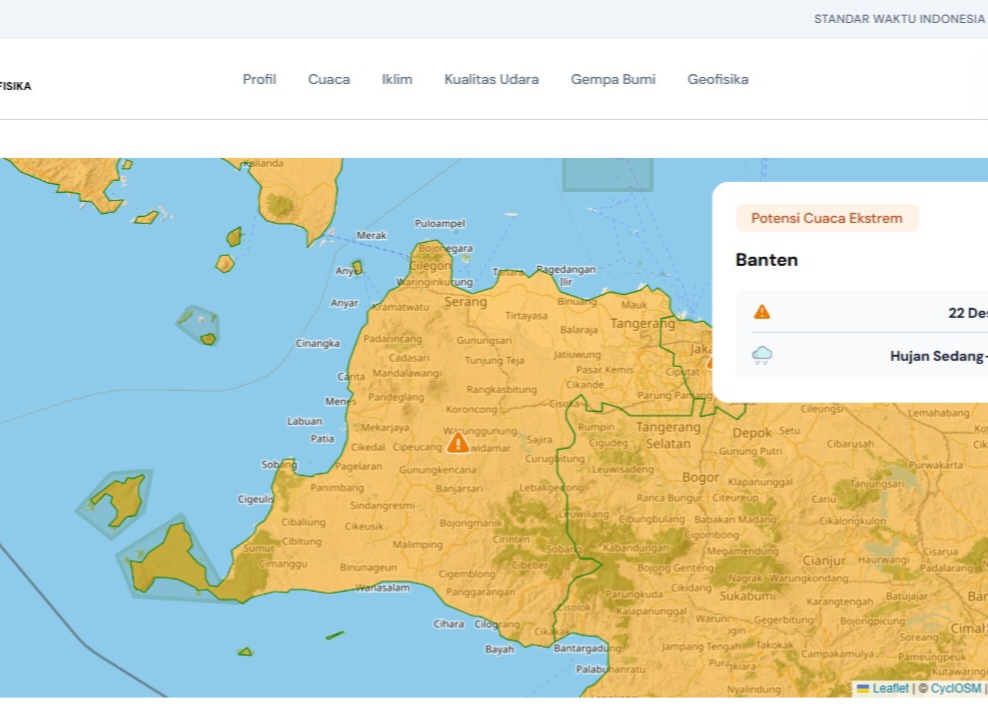Open the Geofisika menu item
Screen dimensions: 988x716
tap(717, 79)
